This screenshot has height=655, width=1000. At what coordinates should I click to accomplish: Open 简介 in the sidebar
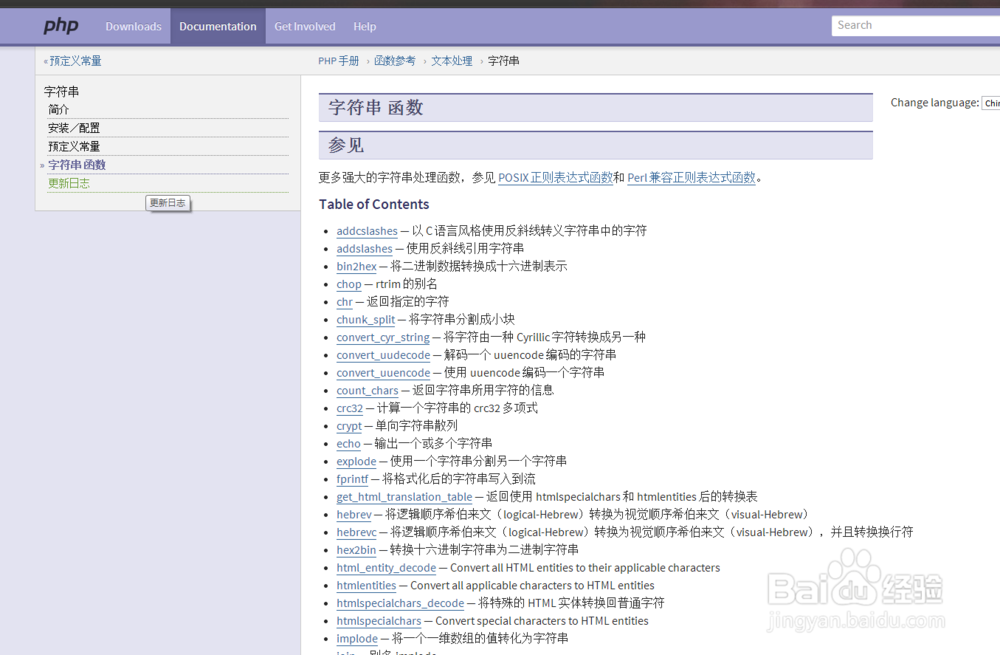click(x=59, y=110)
